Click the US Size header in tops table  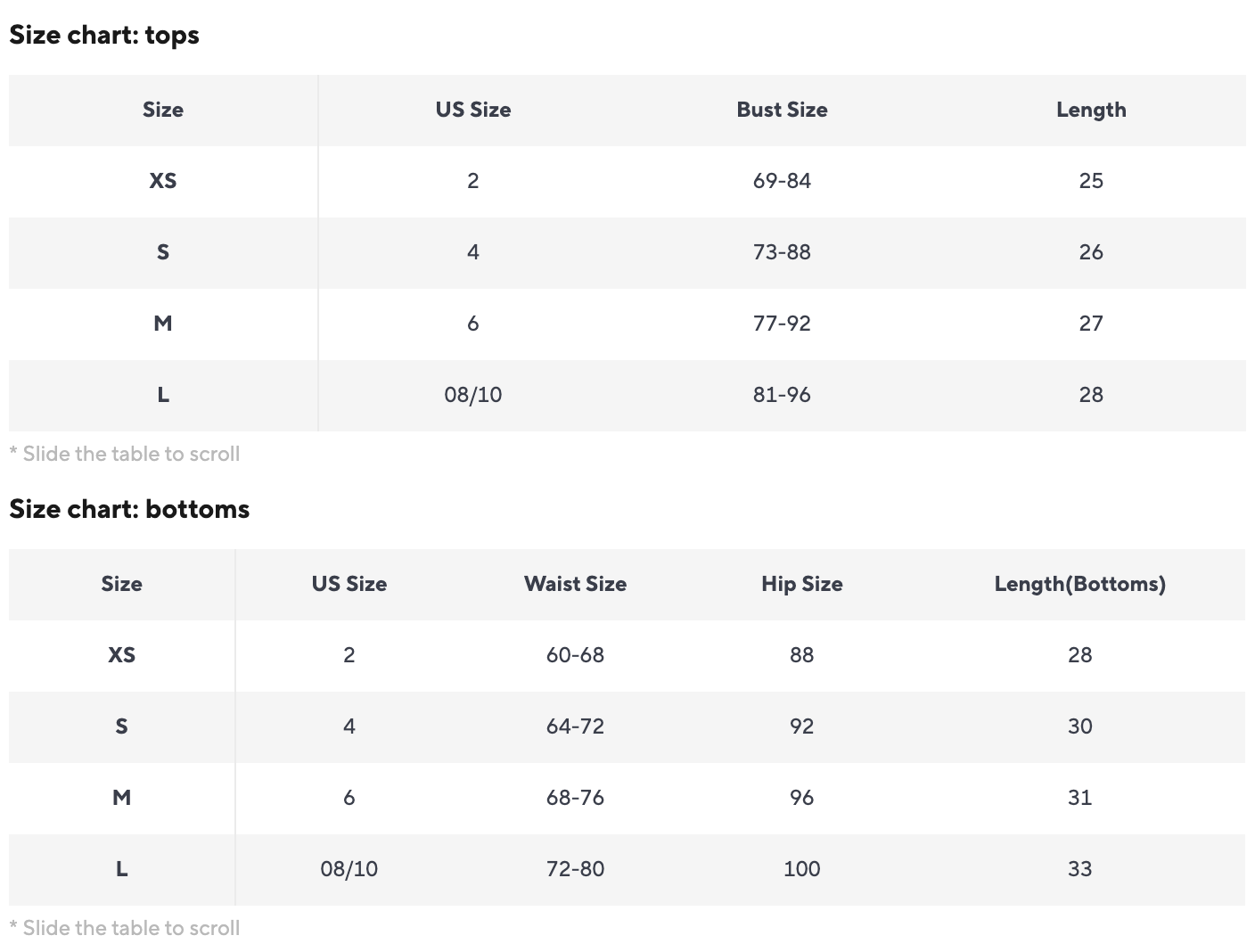472,110
